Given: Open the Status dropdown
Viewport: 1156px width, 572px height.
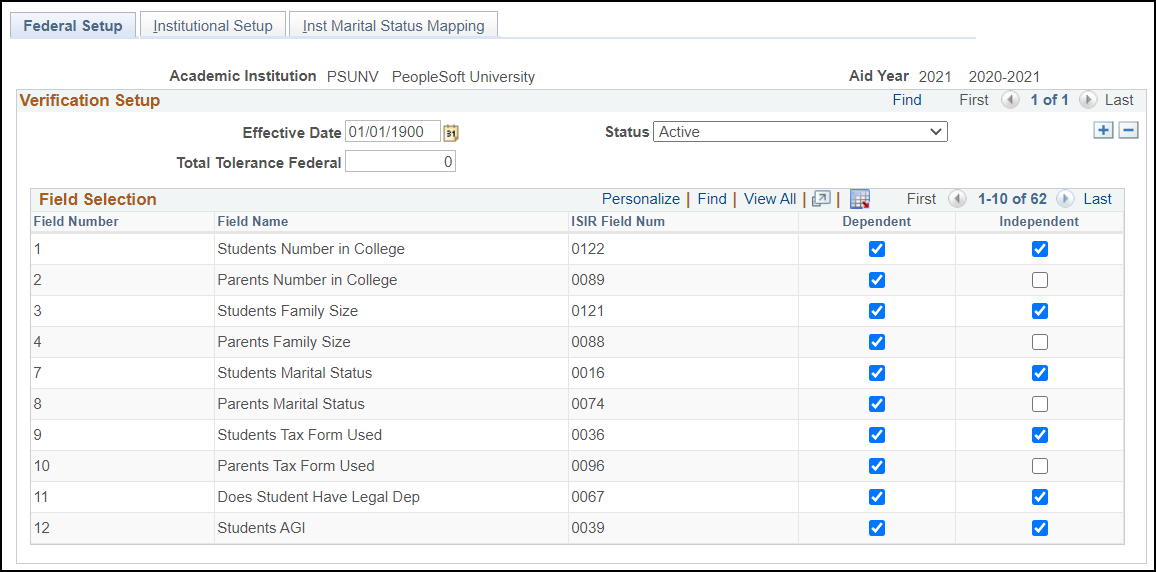Looking at the screenshot, I should [800, 132].
